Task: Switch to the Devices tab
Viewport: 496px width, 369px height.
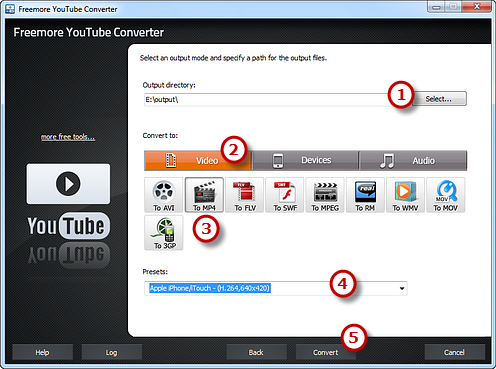Action: 305,161
